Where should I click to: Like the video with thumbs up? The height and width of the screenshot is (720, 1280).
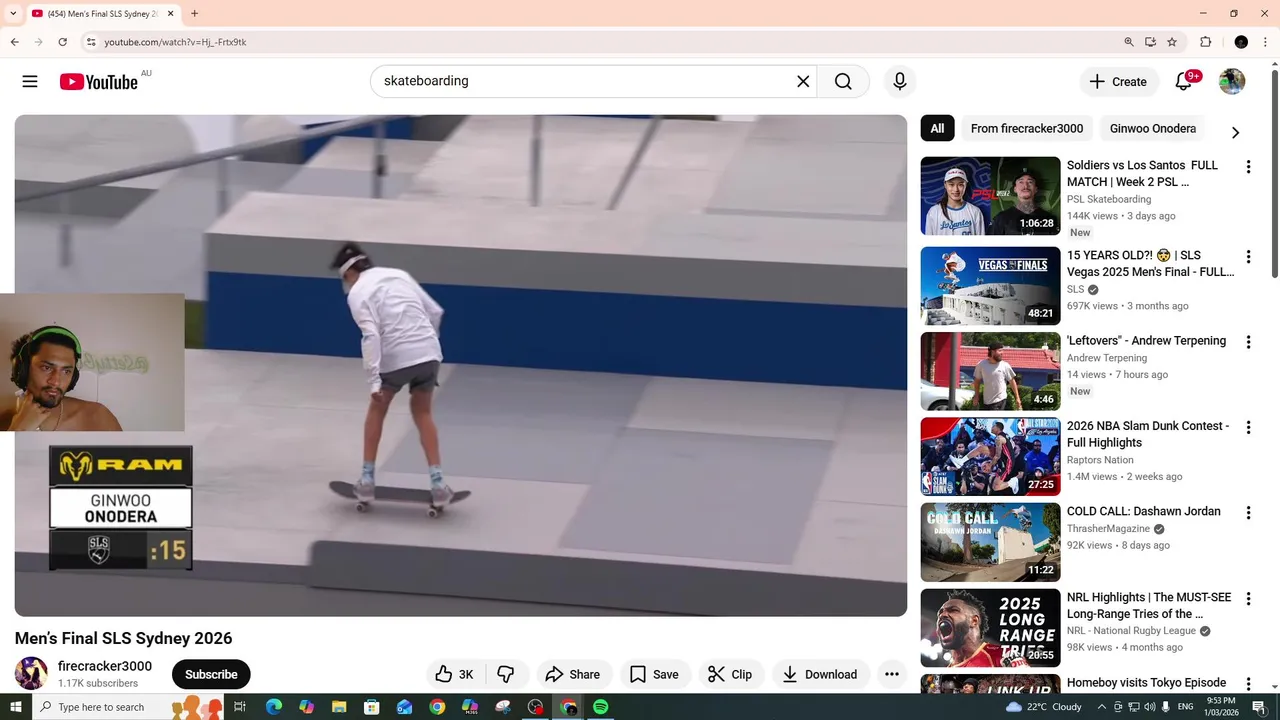coord(454,674)
